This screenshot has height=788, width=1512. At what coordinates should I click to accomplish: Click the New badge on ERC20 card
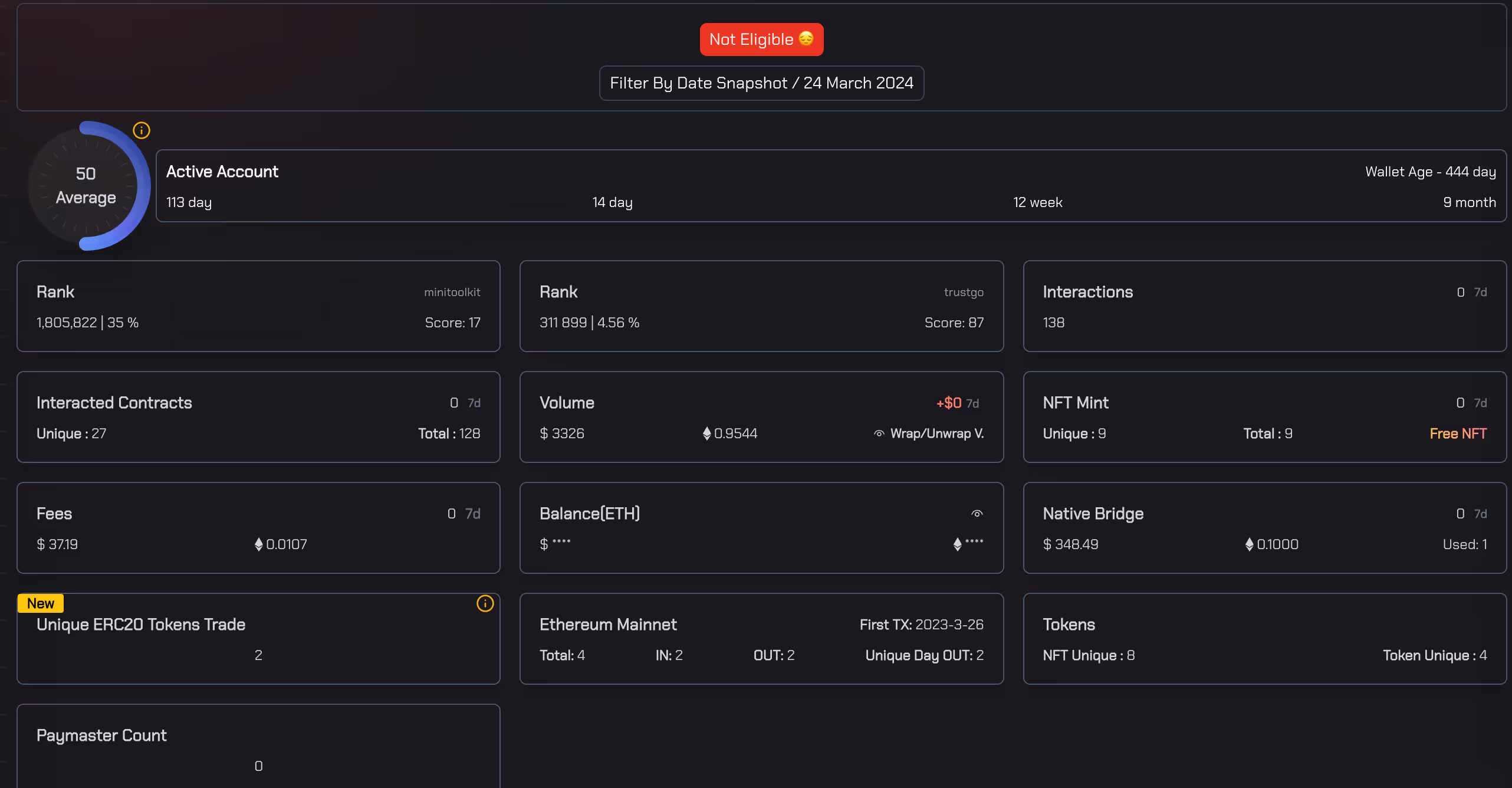click(41, 603)
